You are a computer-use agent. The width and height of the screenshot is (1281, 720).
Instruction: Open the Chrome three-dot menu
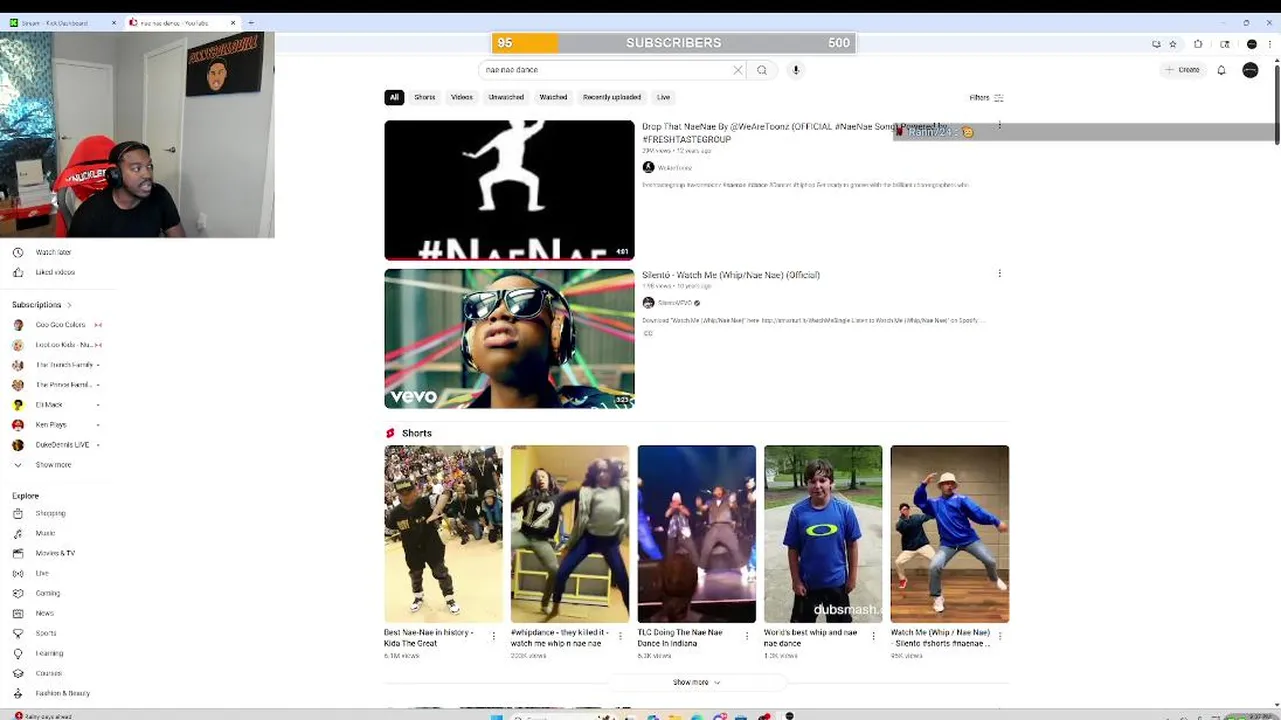pos(1271,44)
